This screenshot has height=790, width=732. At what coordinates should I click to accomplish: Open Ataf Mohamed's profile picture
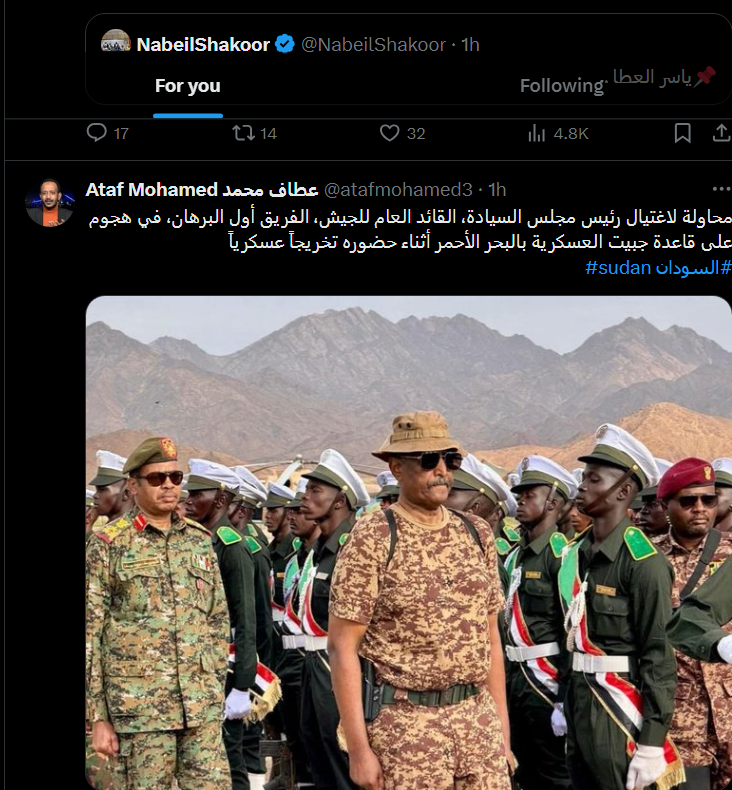click(x=50, y=203)
